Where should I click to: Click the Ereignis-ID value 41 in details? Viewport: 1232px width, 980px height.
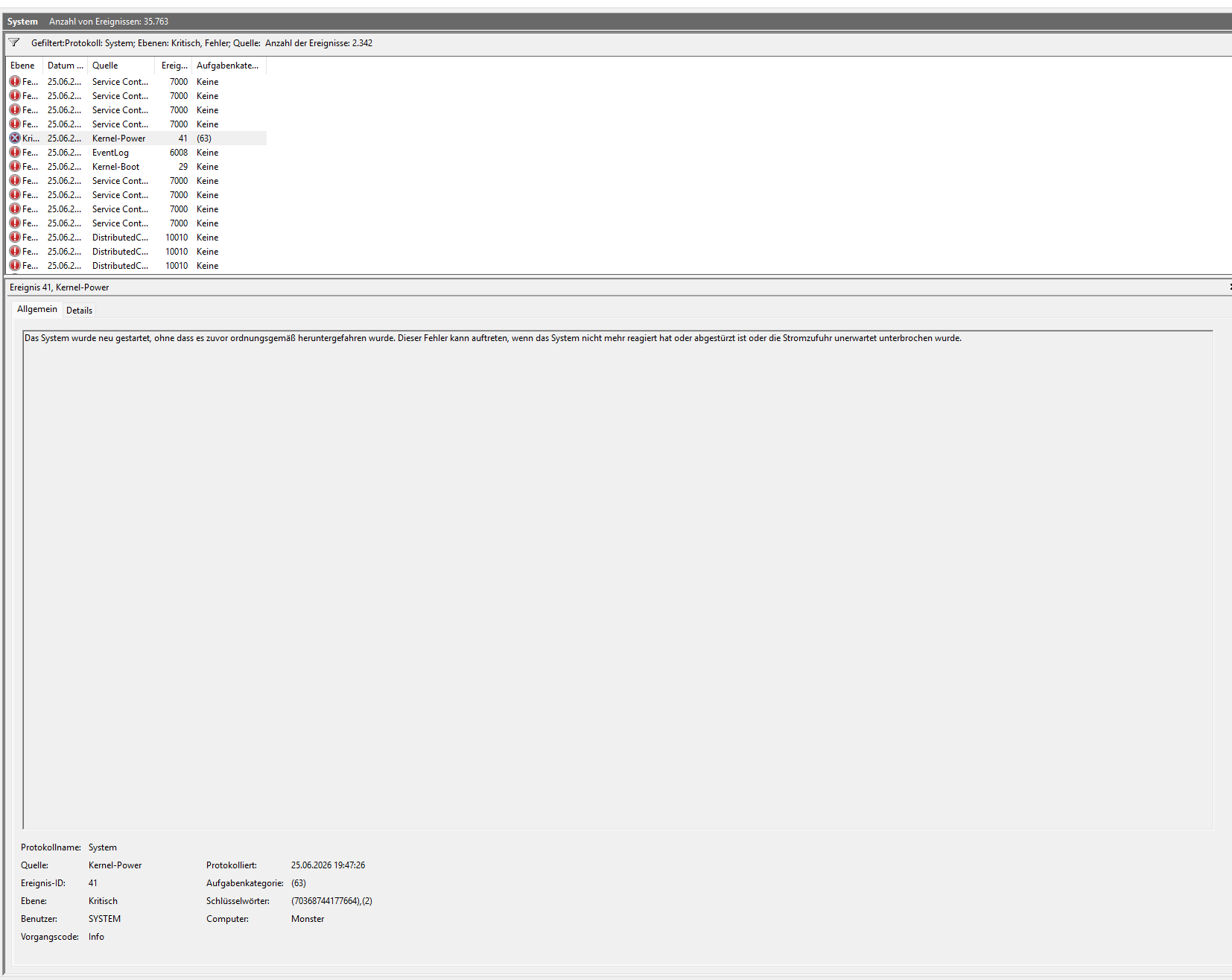[x=93, y=883]
